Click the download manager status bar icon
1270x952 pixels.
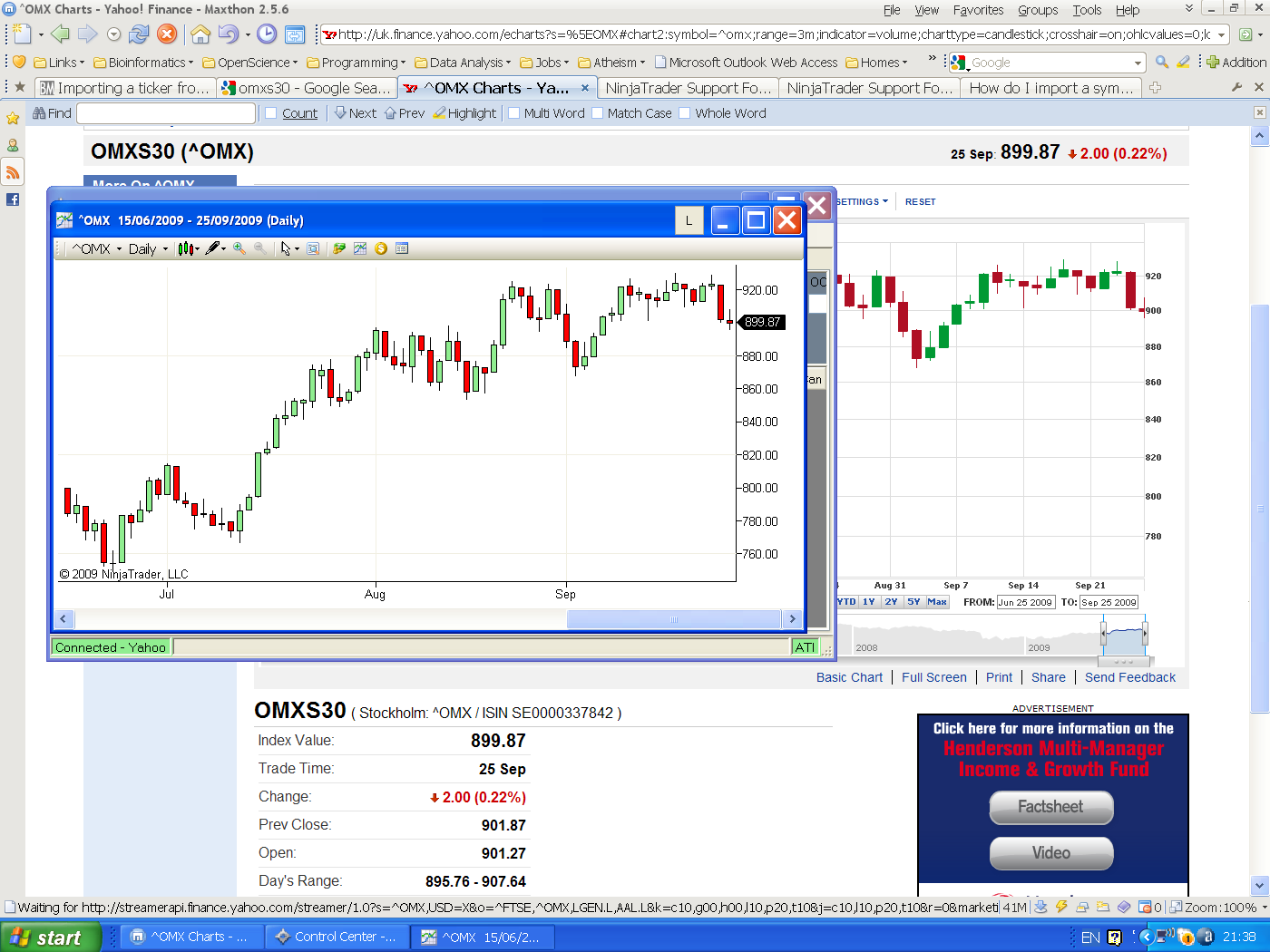(1040, 907)
